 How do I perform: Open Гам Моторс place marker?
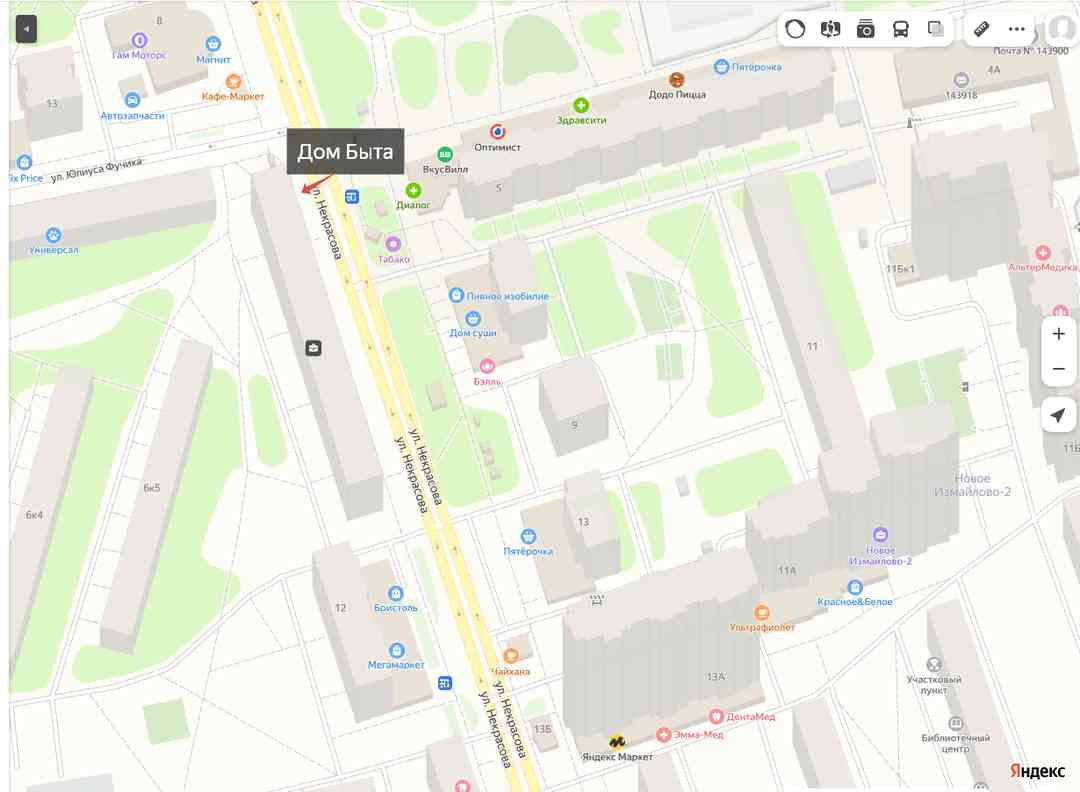(140, 41)
